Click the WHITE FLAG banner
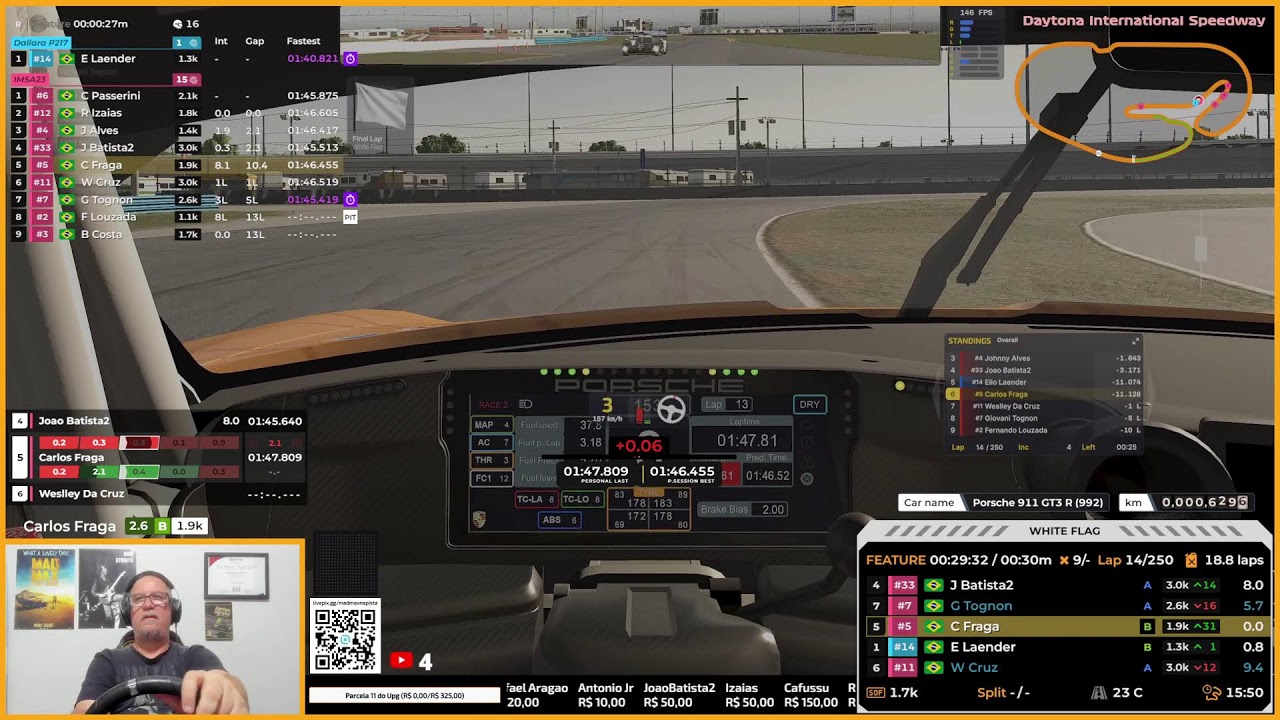 (x=1065, y=531)
